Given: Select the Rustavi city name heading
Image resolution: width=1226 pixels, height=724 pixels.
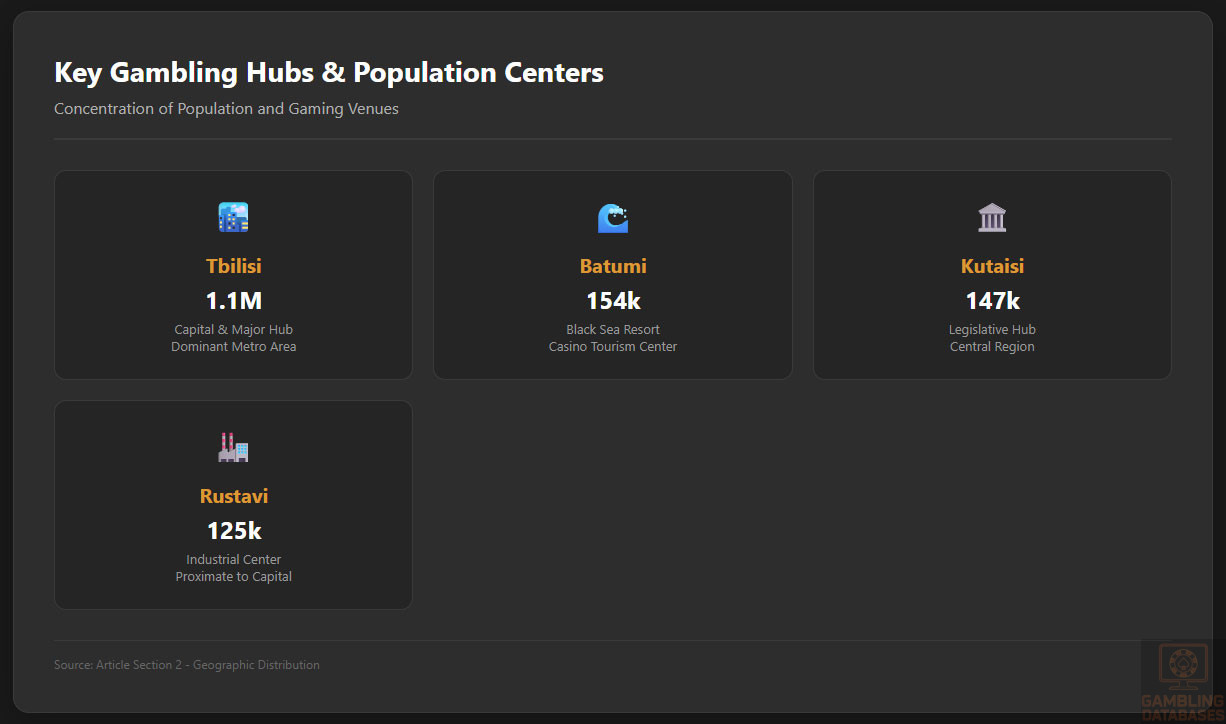Looking at the screenshot, I should pos(233,496).
